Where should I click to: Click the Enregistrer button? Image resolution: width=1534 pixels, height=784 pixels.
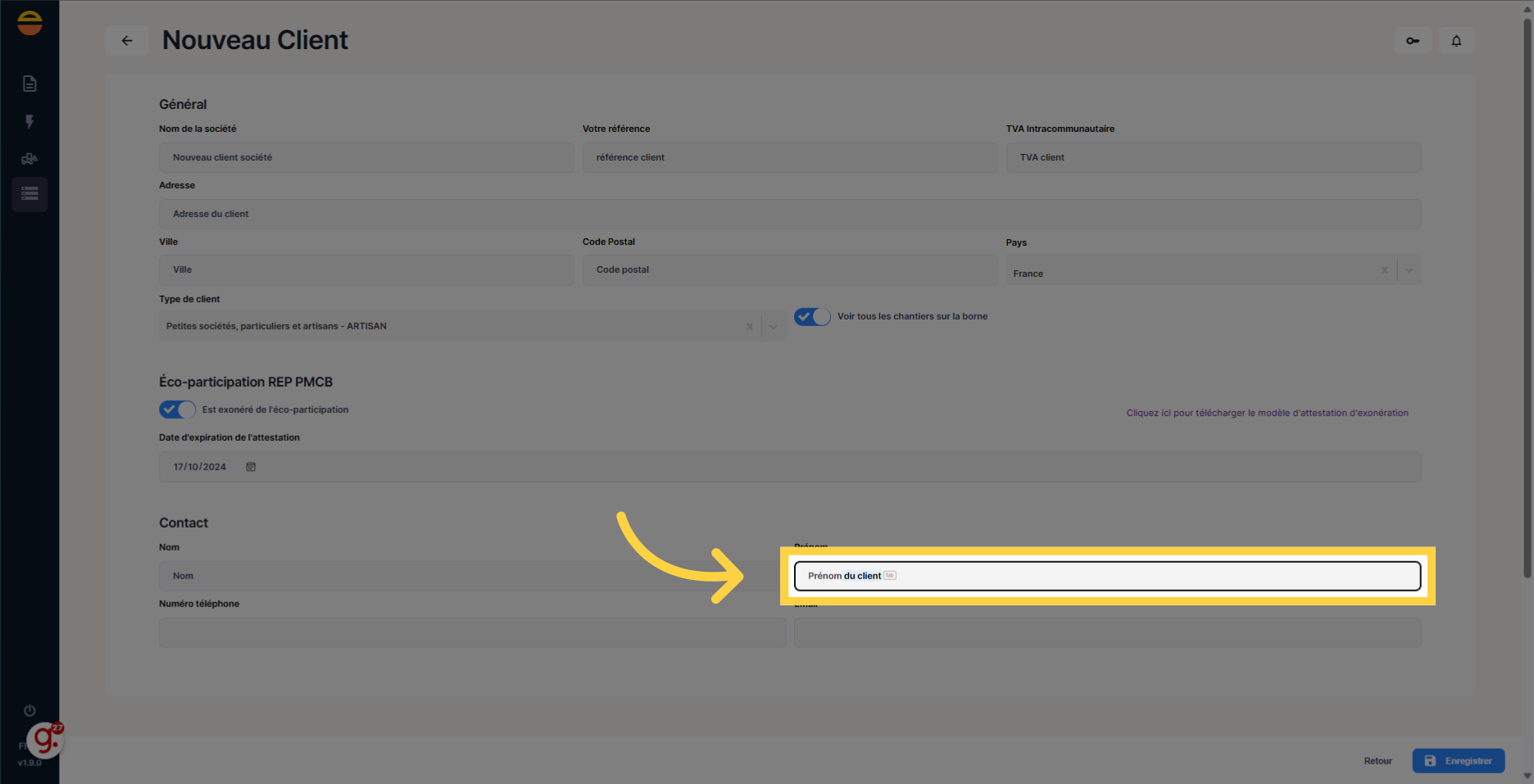[1459, 760]
